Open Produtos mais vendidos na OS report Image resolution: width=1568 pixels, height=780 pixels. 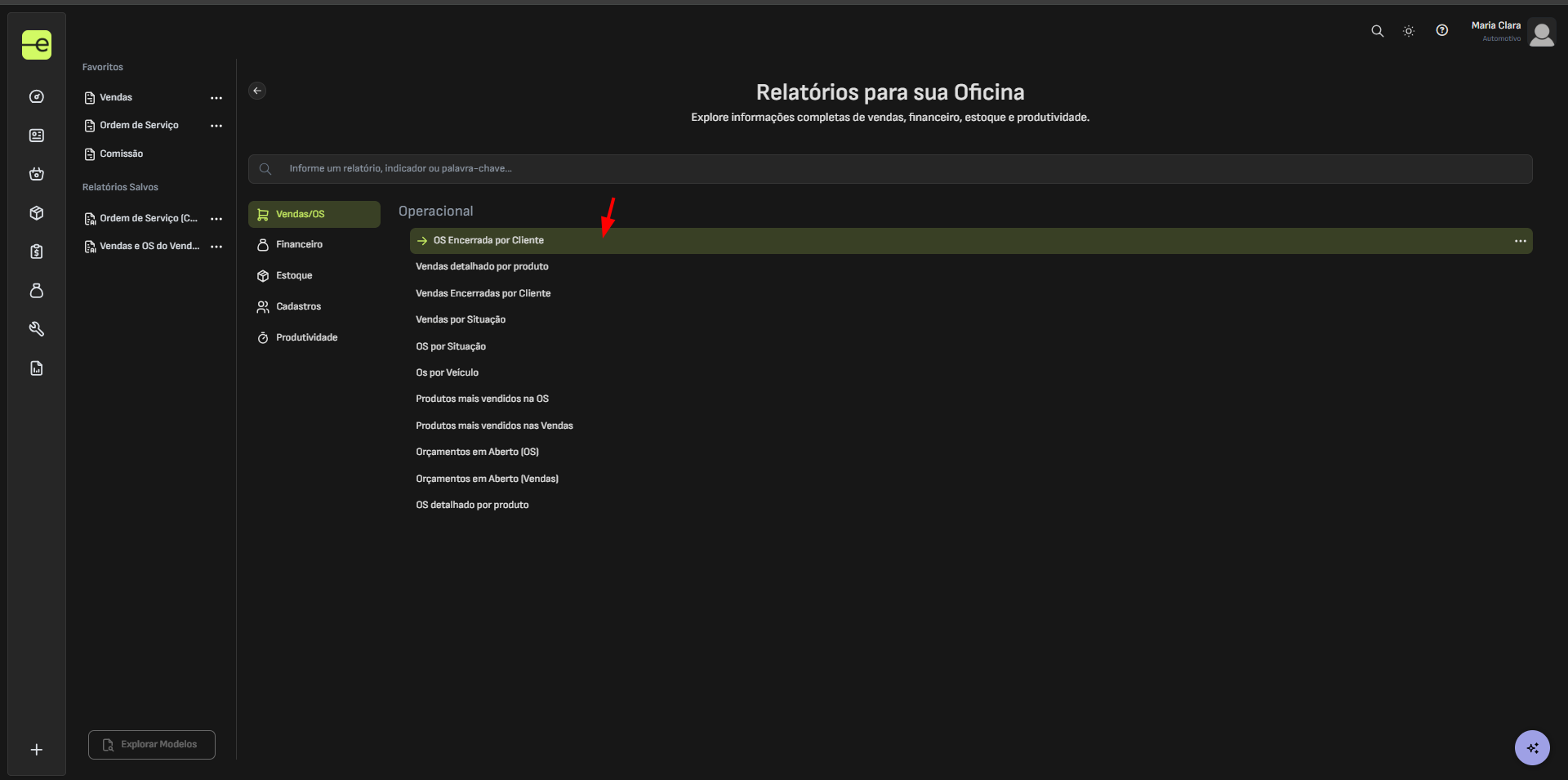[x=482, y=399]
